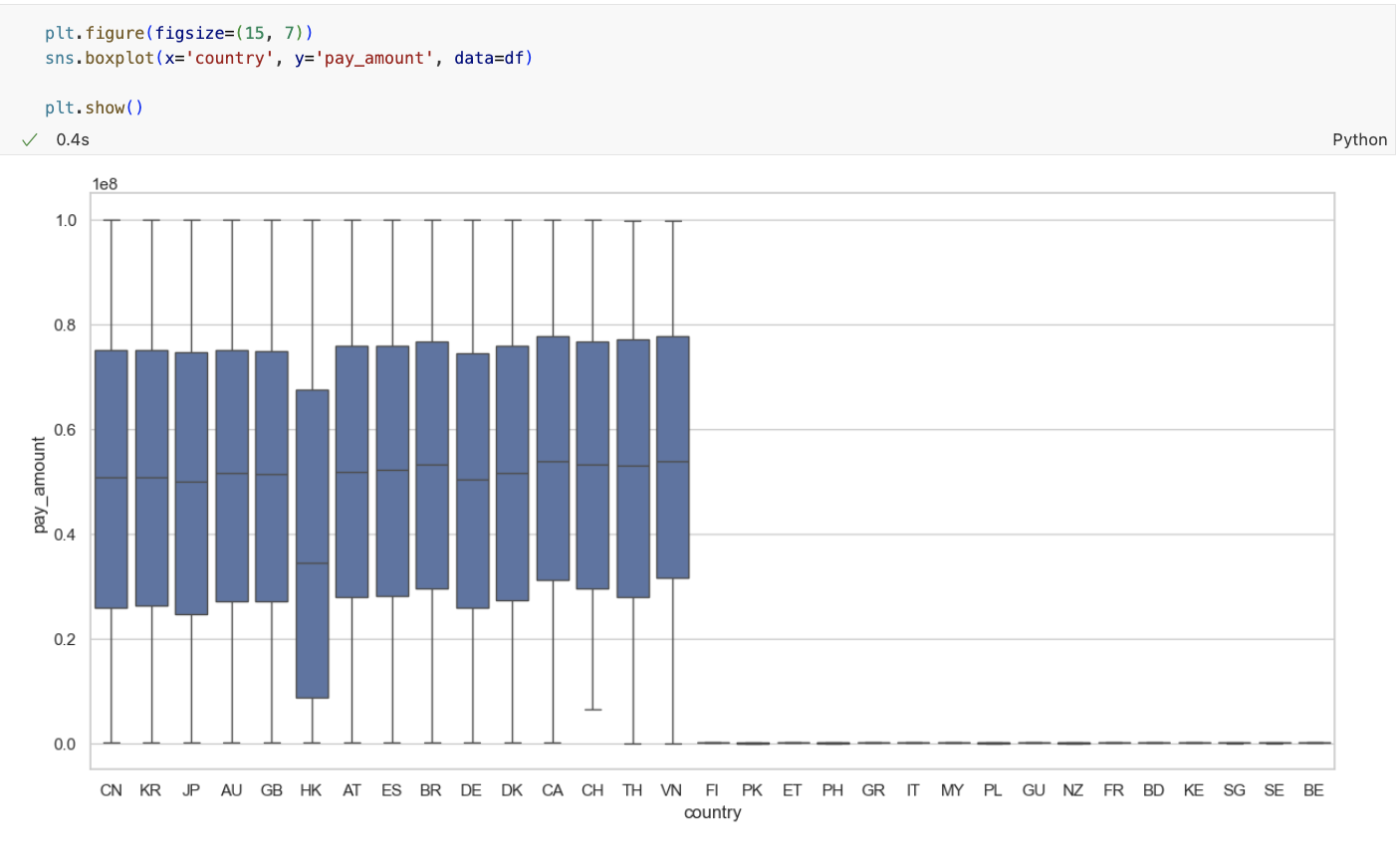Viewport: 1400px width, 860px height.
Task: Click the 0.4s execution time text
Action: [x=73, y=139]
